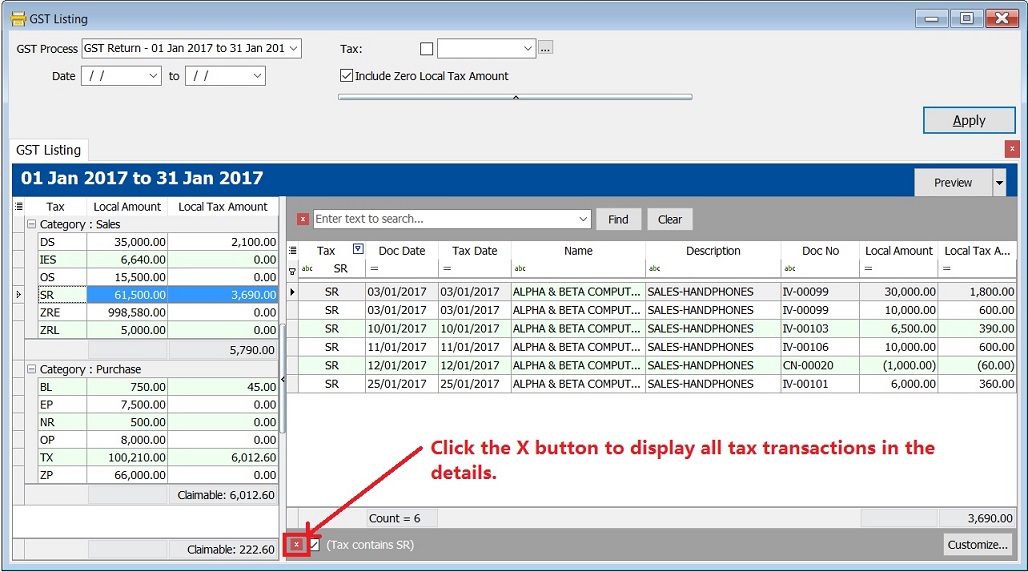The height and width of the screenshot is (572, 1028).
Task: Toggle the Tax contains SR filter checkbox
Action: coord(315,545)
